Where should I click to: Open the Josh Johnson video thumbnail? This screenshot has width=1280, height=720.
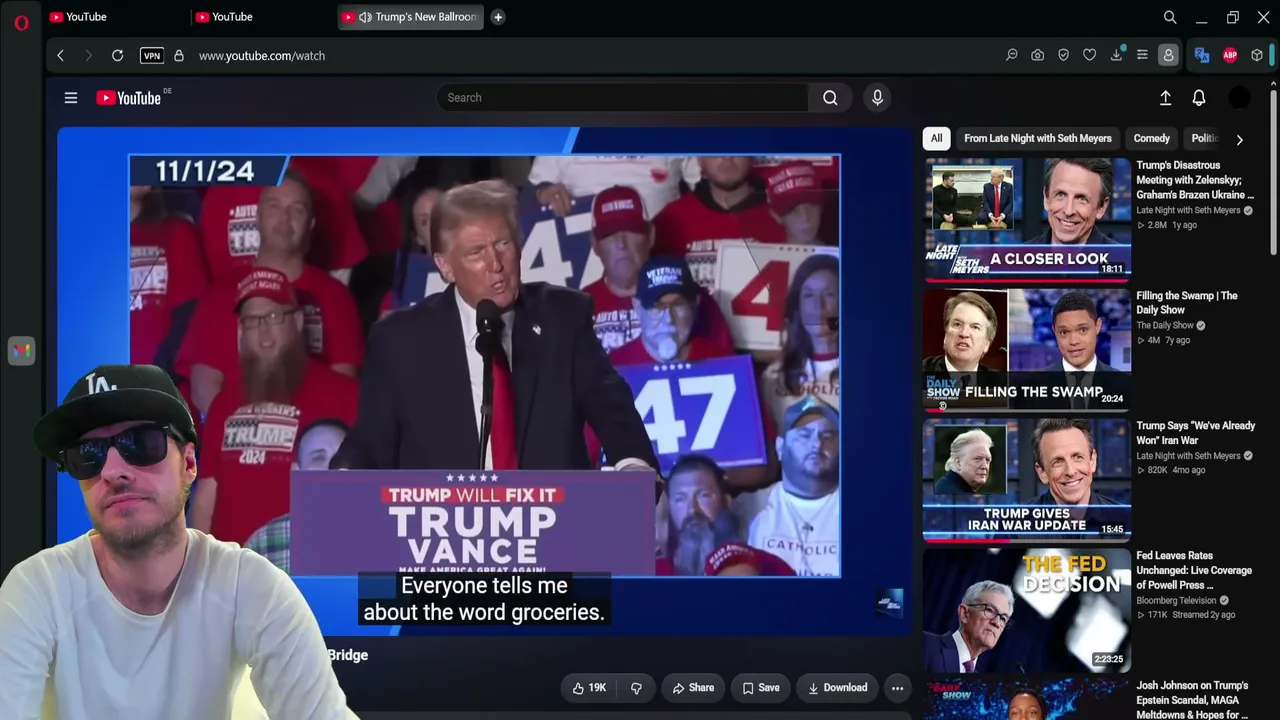(x=1027, y=699)
